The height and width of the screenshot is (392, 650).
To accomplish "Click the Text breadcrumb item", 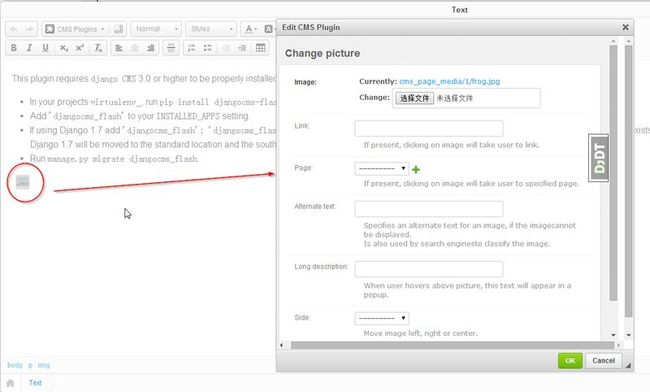I will (x=35, y=382).
